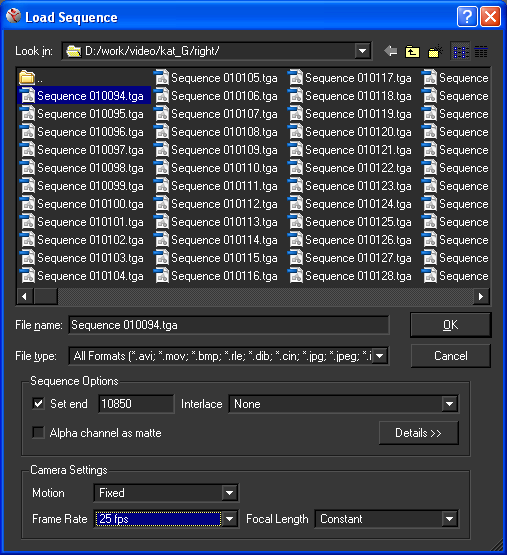Select Sequence 010110.tga

216,168
